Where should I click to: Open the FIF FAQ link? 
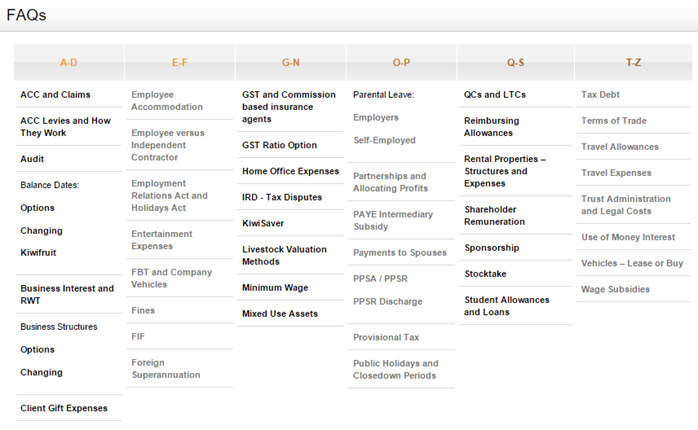pyautogui.click(x=138, y=337)
